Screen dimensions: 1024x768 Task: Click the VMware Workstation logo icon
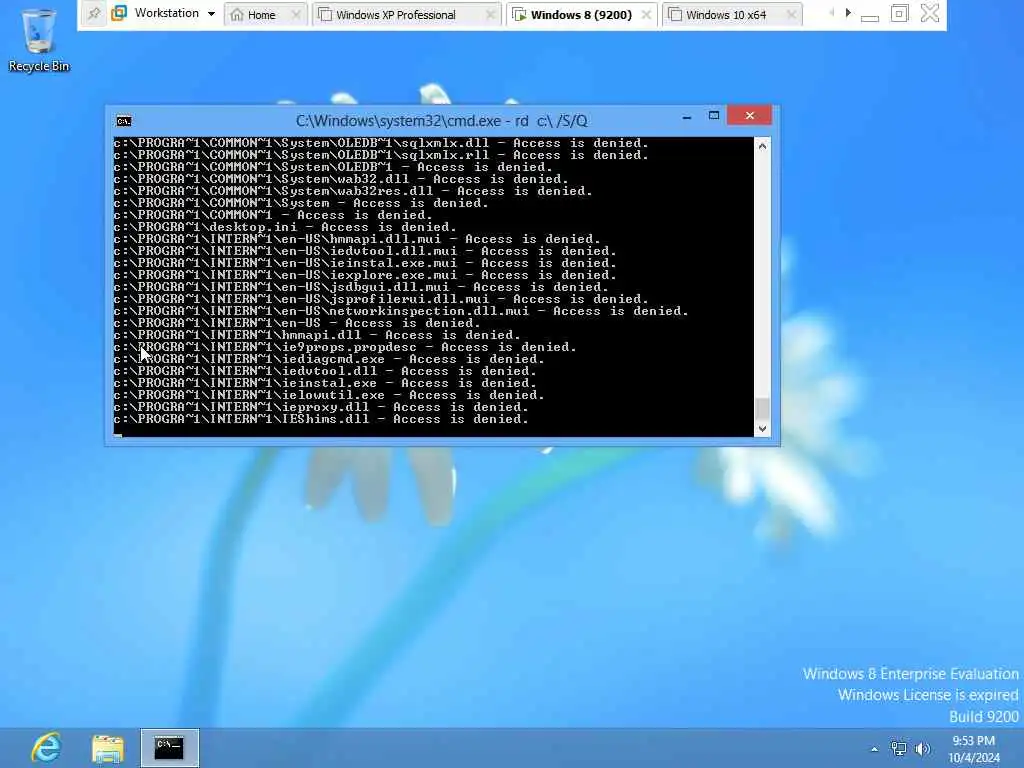(119, 13)
